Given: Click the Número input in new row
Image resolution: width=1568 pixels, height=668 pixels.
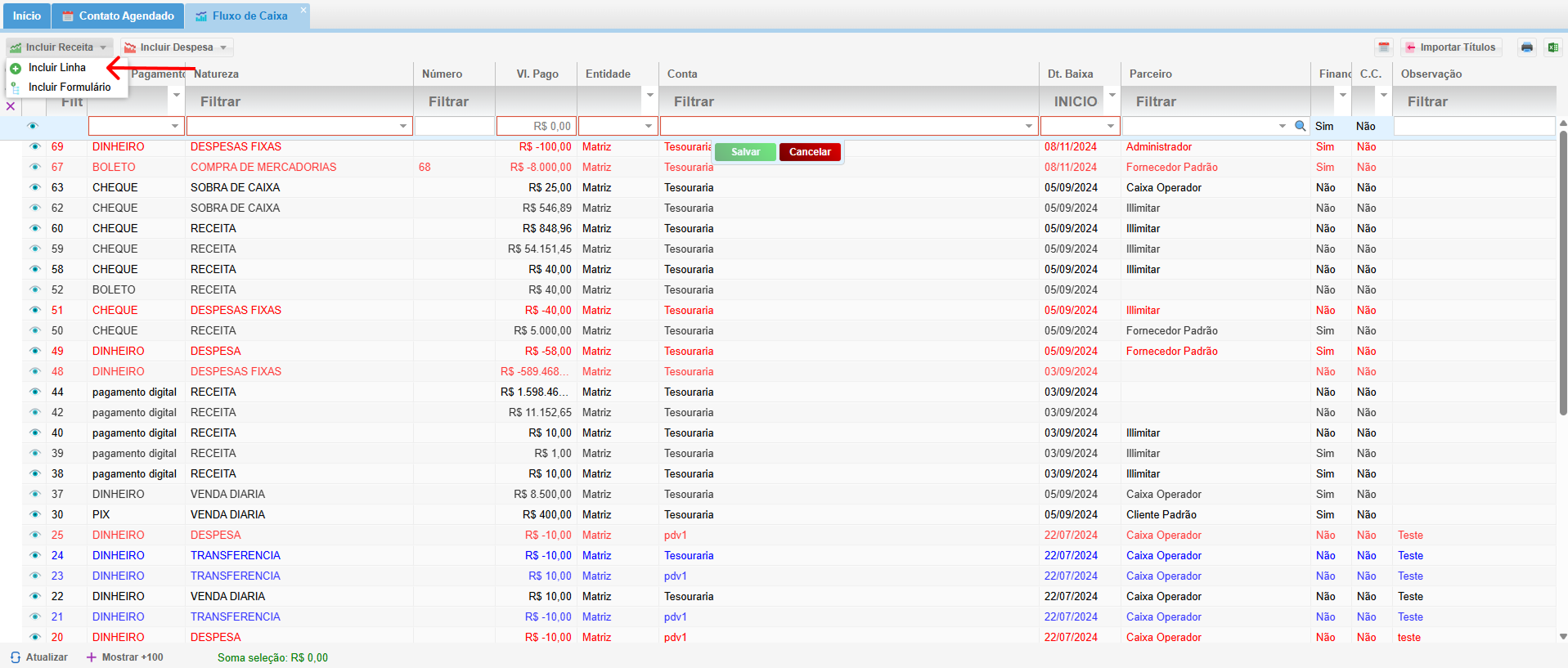Looking at the screenshot, I should (454, 126).
